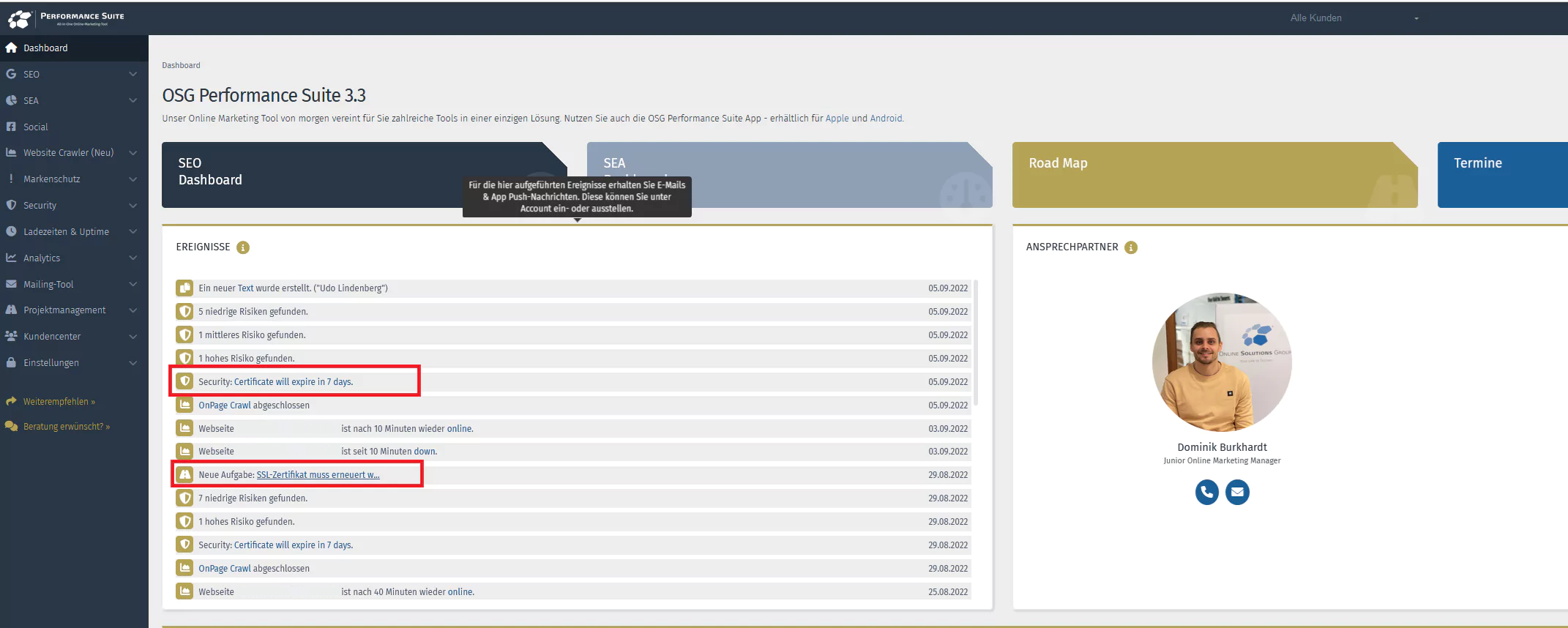The height and width of the screenshot is (628, 1568).
Task: Click the info icon beside ANSPRECHPARTNER
Action: pos(1131,247)
